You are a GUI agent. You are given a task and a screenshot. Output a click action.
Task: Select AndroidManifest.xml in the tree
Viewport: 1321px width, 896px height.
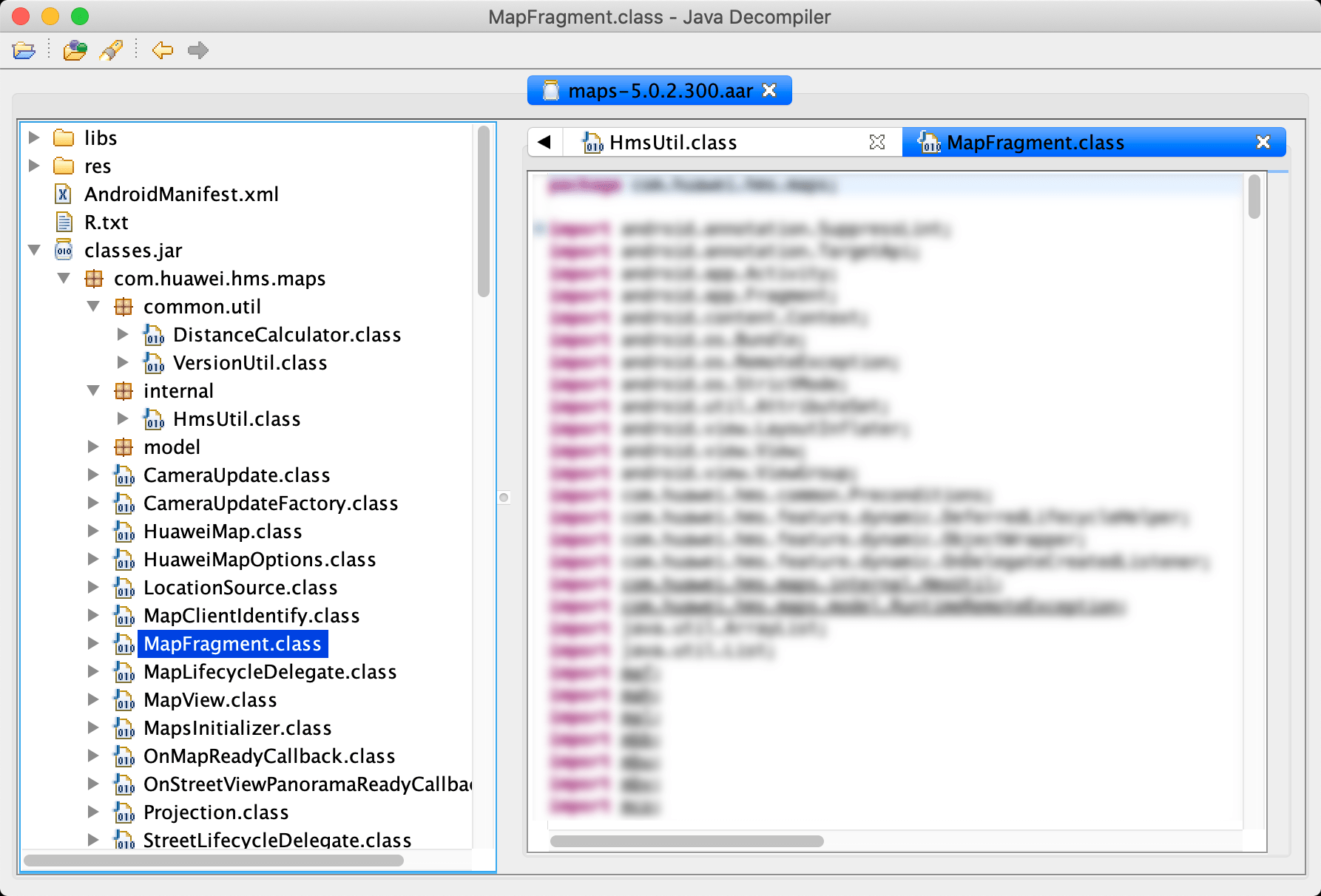(x=181, y=194)
